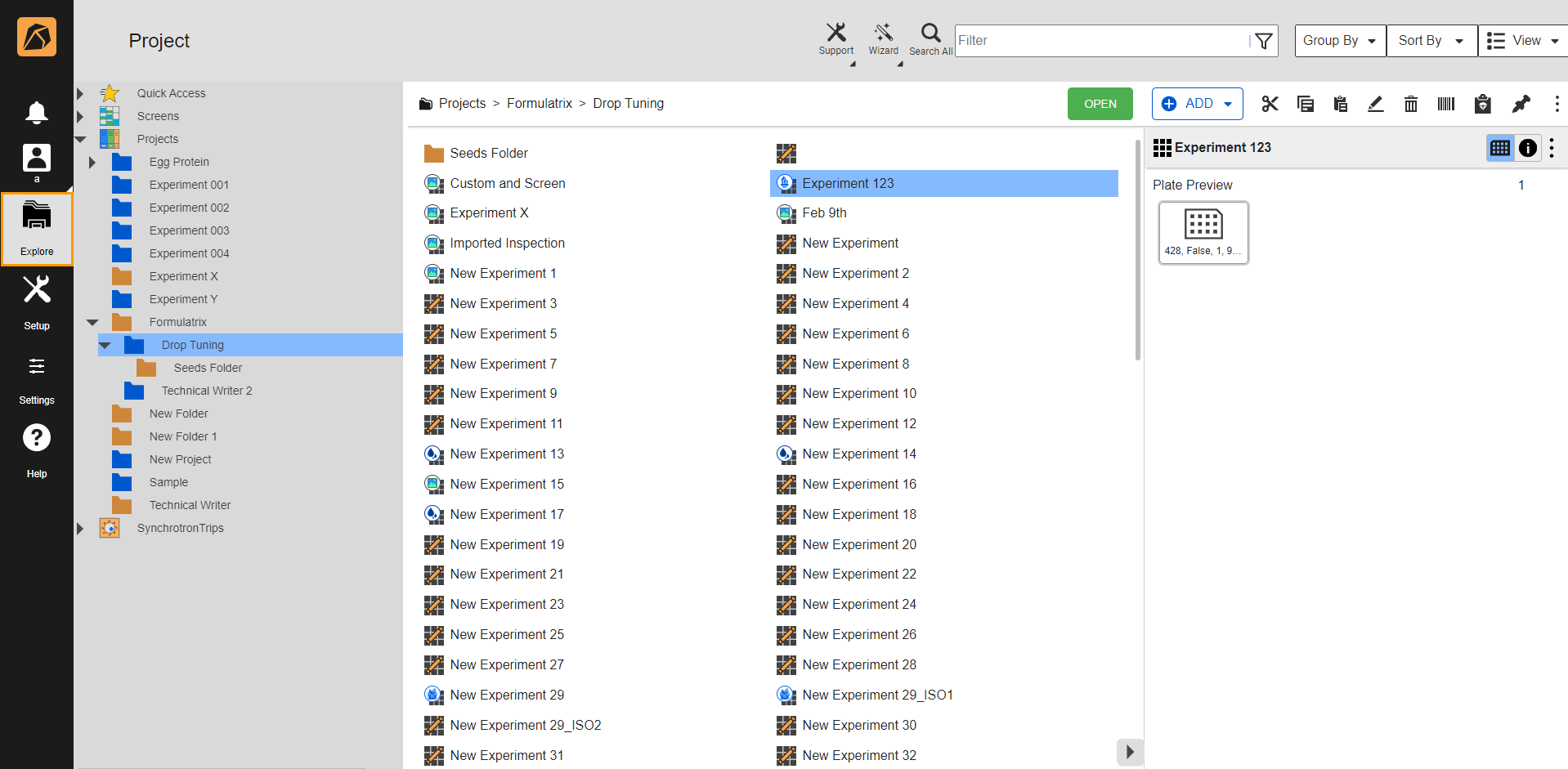
Task: Open the Setup tools section
Action: 36,302
